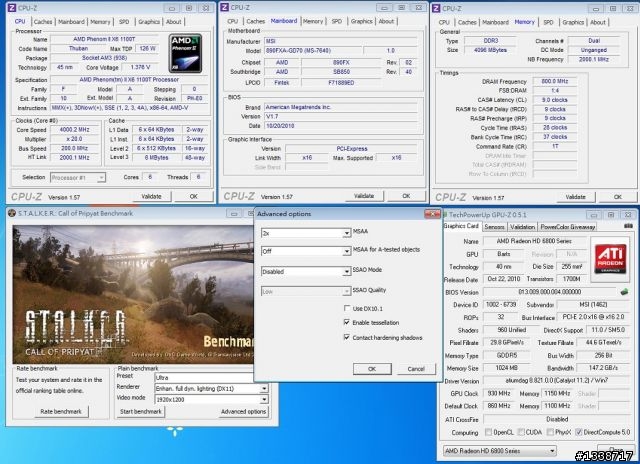Click the Core Voltage 1.376 V field
The width and height of the screenshot is (640, 464).
click(140, 67)
